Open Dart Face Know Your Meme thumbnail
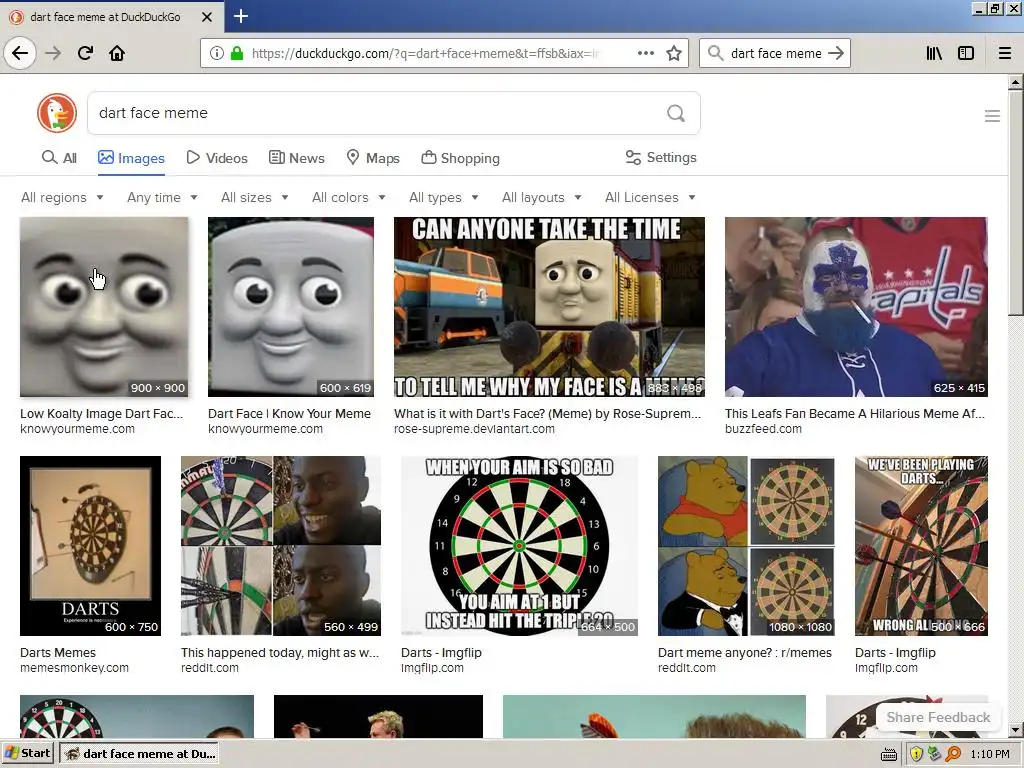 (x=291, y=307)
